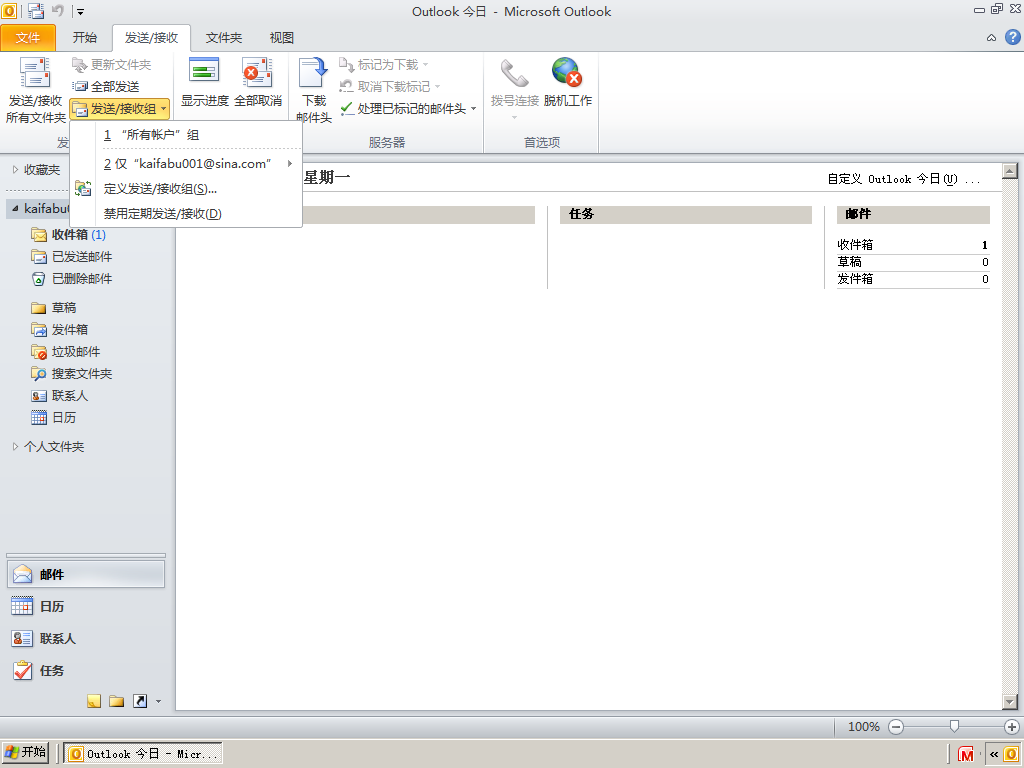Minimize the ribbon with caret icon
The width and height of the screenshot is (1024, 768).
(x=991, y=38)
